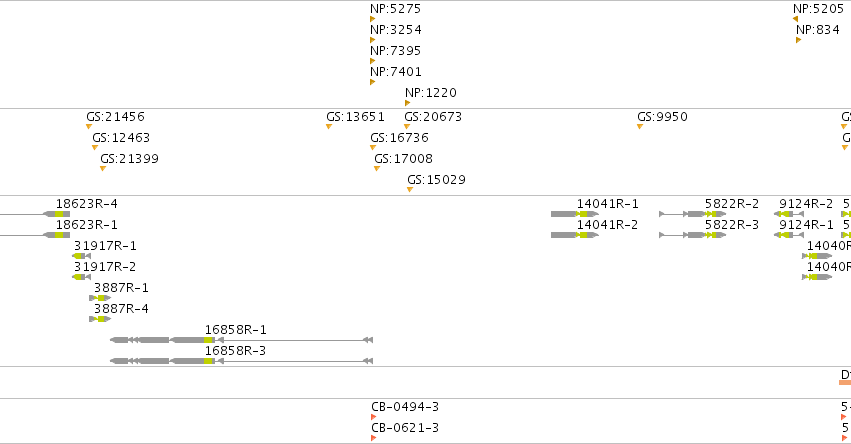The height and width of the screenshot is (444, 851).
Task: Click the GS:21456 insertion label
Action: 115,117
